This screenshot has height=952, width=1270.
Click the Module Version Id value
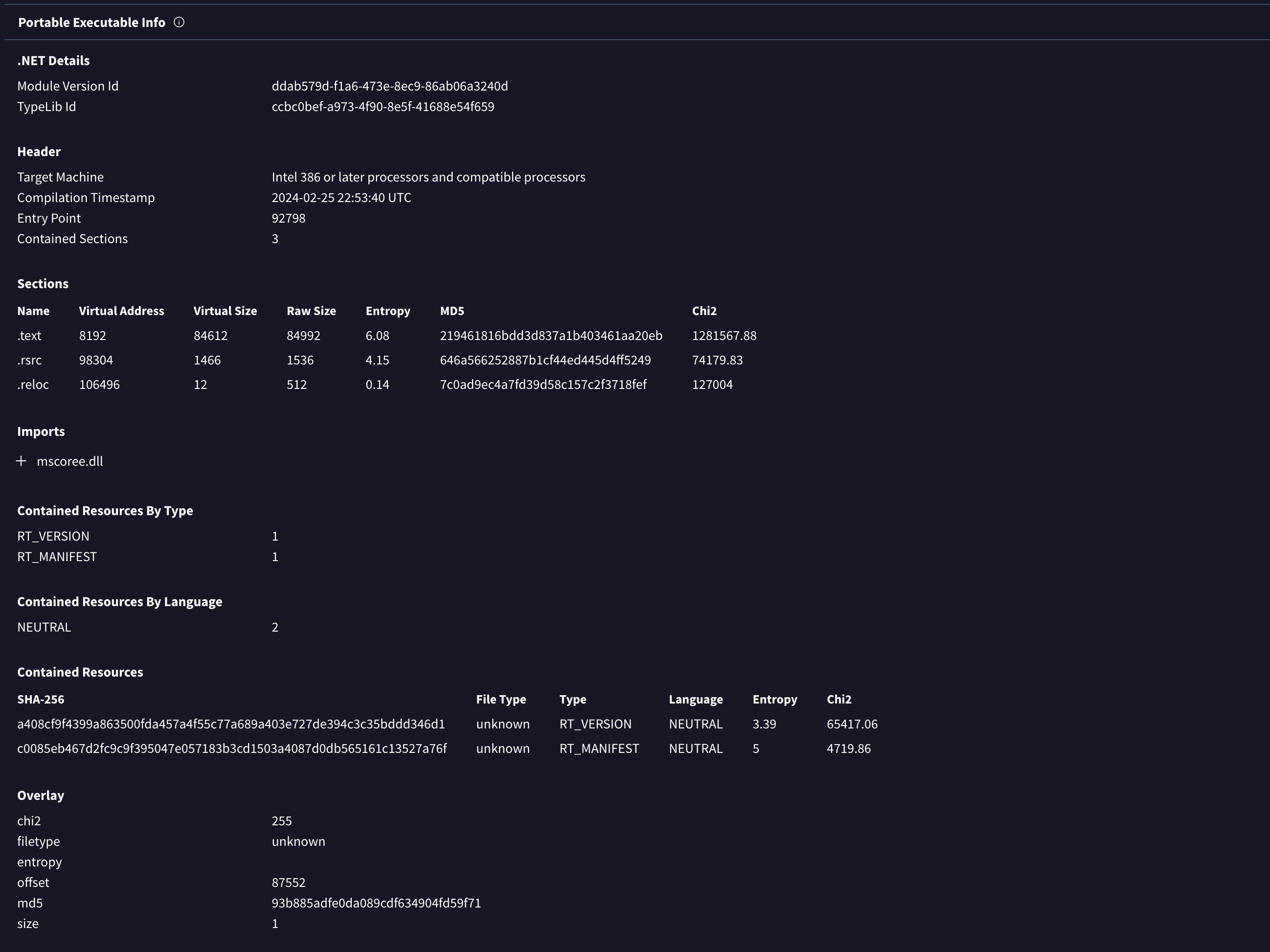click(389, 86)
